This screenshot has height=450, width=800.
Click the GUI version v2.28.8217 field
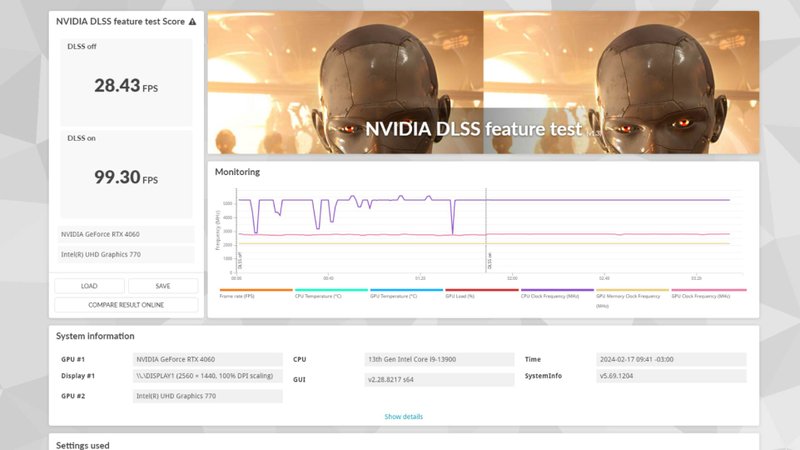(x=439, y=380)
